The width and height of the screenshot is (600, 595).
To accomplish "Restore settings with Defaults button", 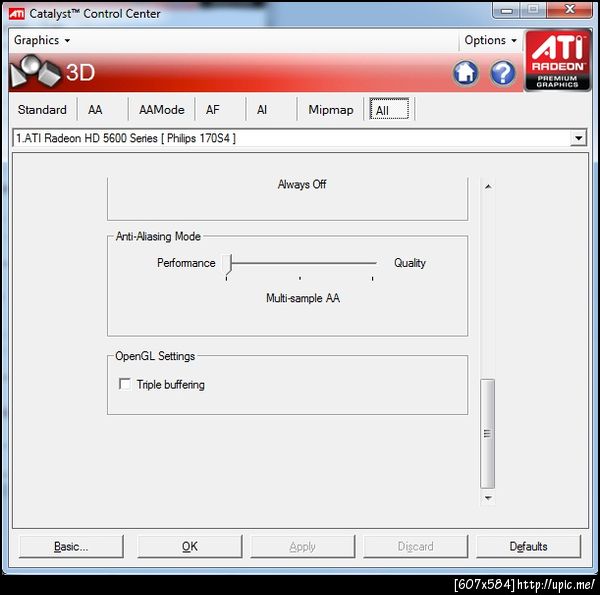I will tap(528, 546).
